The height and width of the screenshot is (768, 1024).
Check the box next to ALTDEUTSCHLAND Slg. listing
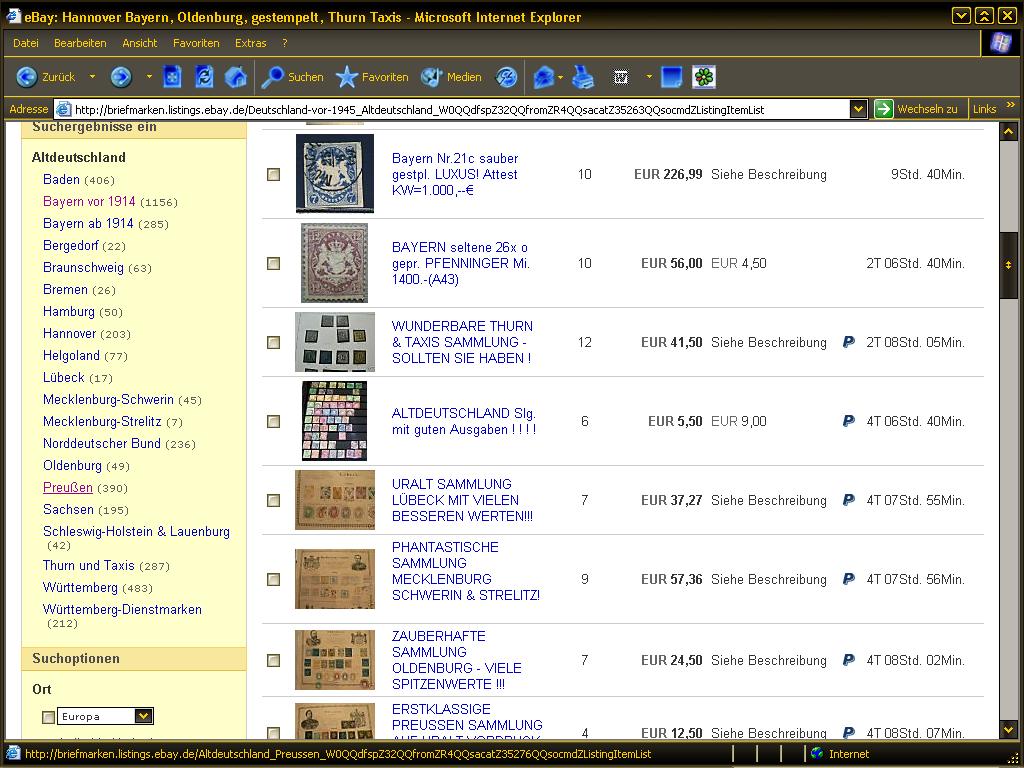pyautogui.click(x=274, y=421)
